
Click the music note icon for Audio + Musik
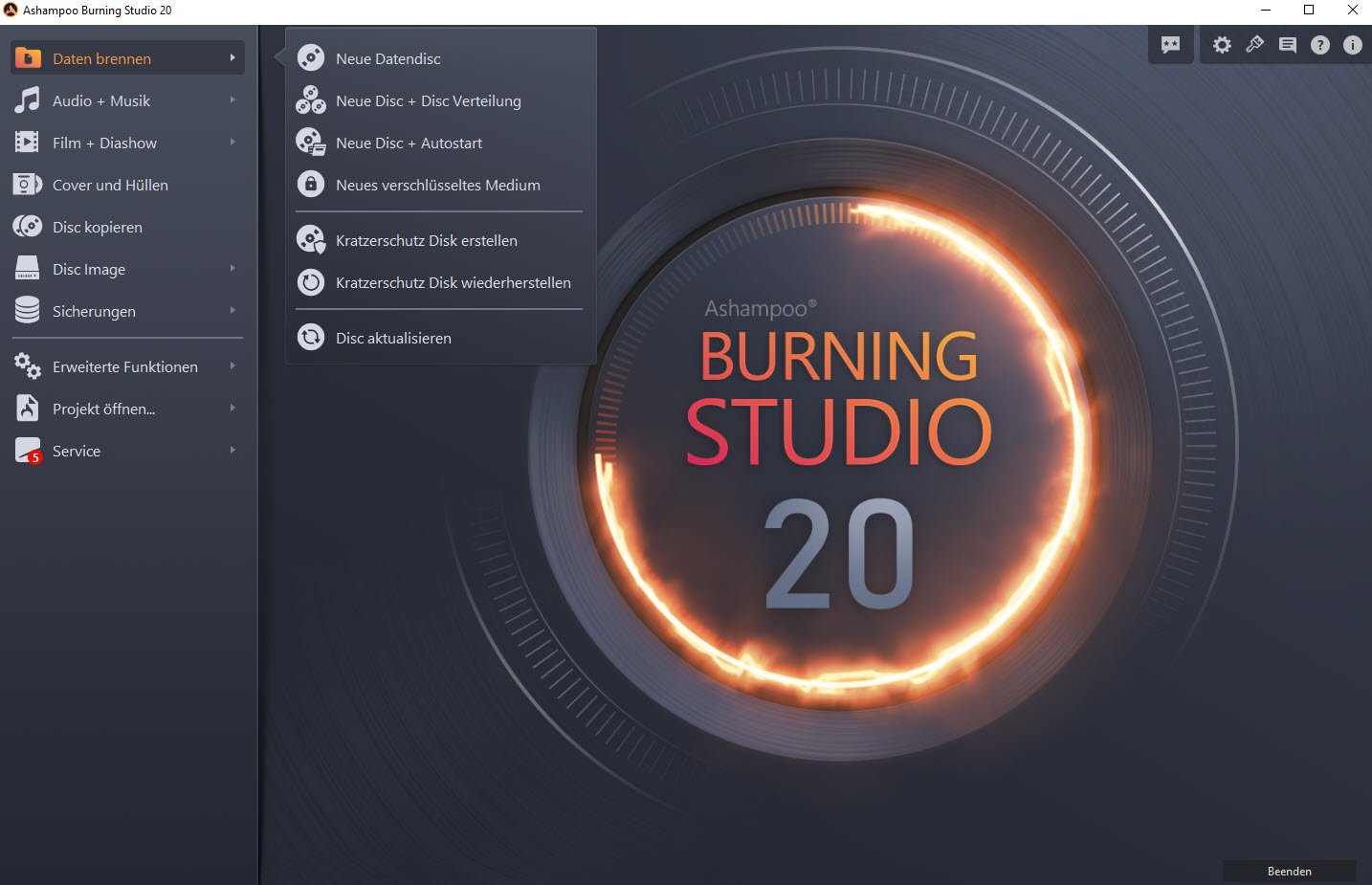tap(28, 100)
